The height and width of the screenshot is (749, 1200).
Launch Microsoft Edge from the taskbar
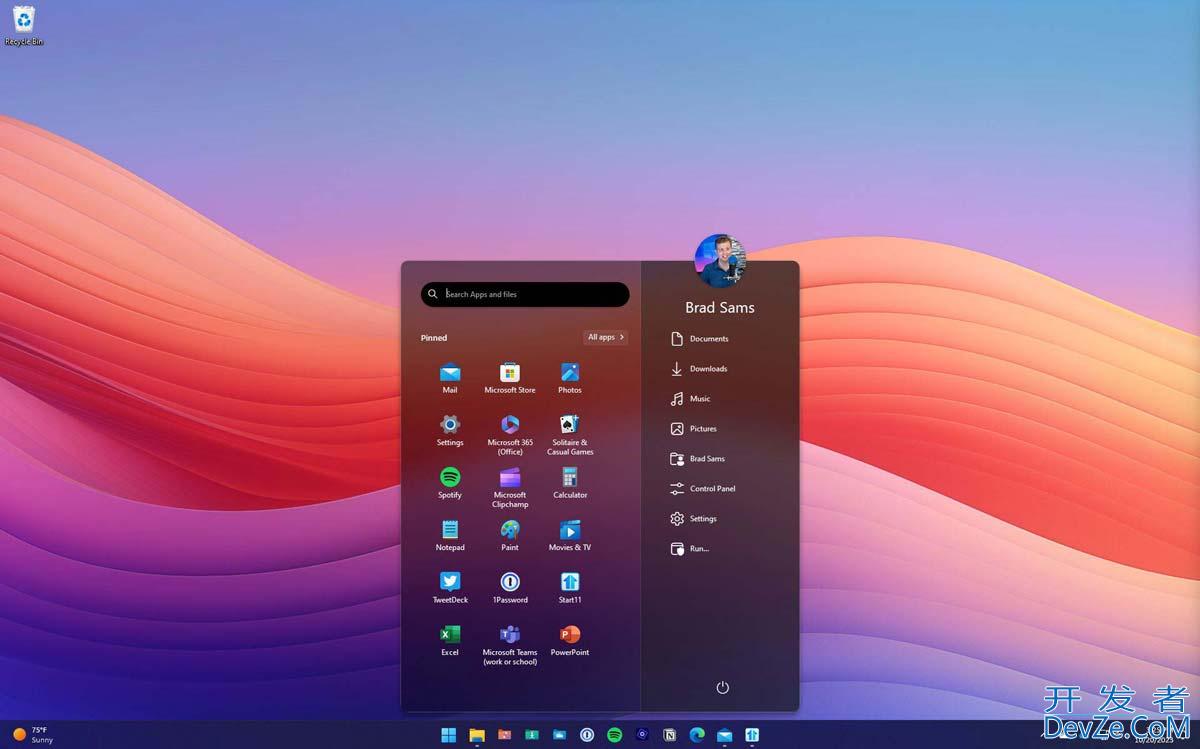(x=697, y=735)
